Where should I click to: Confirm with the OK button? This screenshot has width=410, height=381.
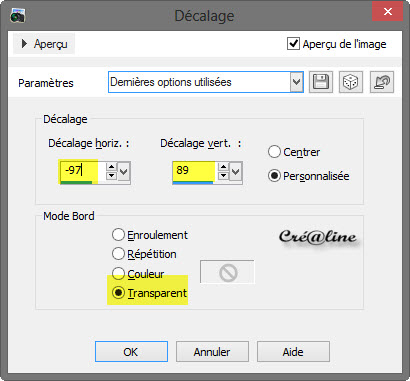(x=131, y=351)
